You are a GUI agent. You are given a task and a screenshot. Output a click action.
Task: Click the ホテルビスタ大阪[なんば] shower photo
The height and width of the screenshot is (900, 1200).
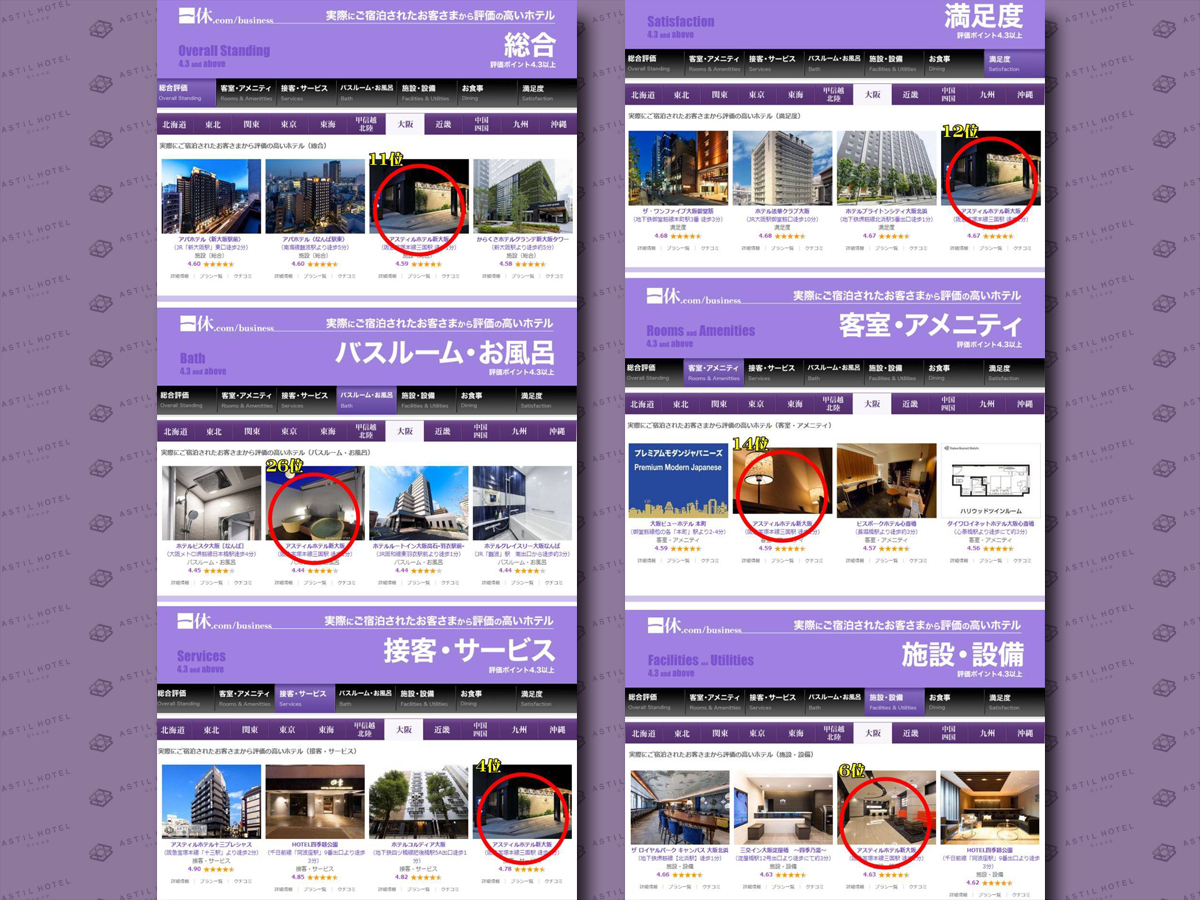[211, 503]
